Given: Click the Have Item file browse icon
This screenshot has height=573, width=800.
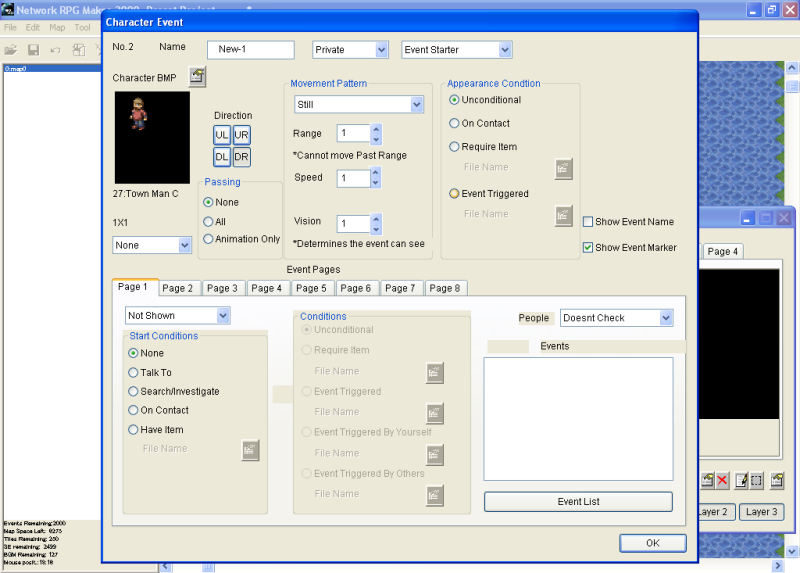Looking at the screenshot, I should (250, 450).
